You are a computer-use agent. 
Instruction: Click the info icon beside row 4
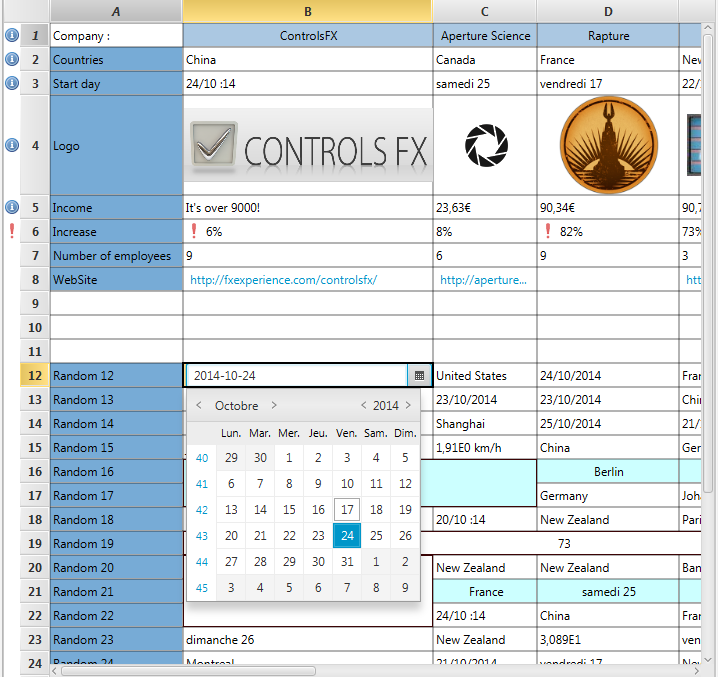point(12,145)
